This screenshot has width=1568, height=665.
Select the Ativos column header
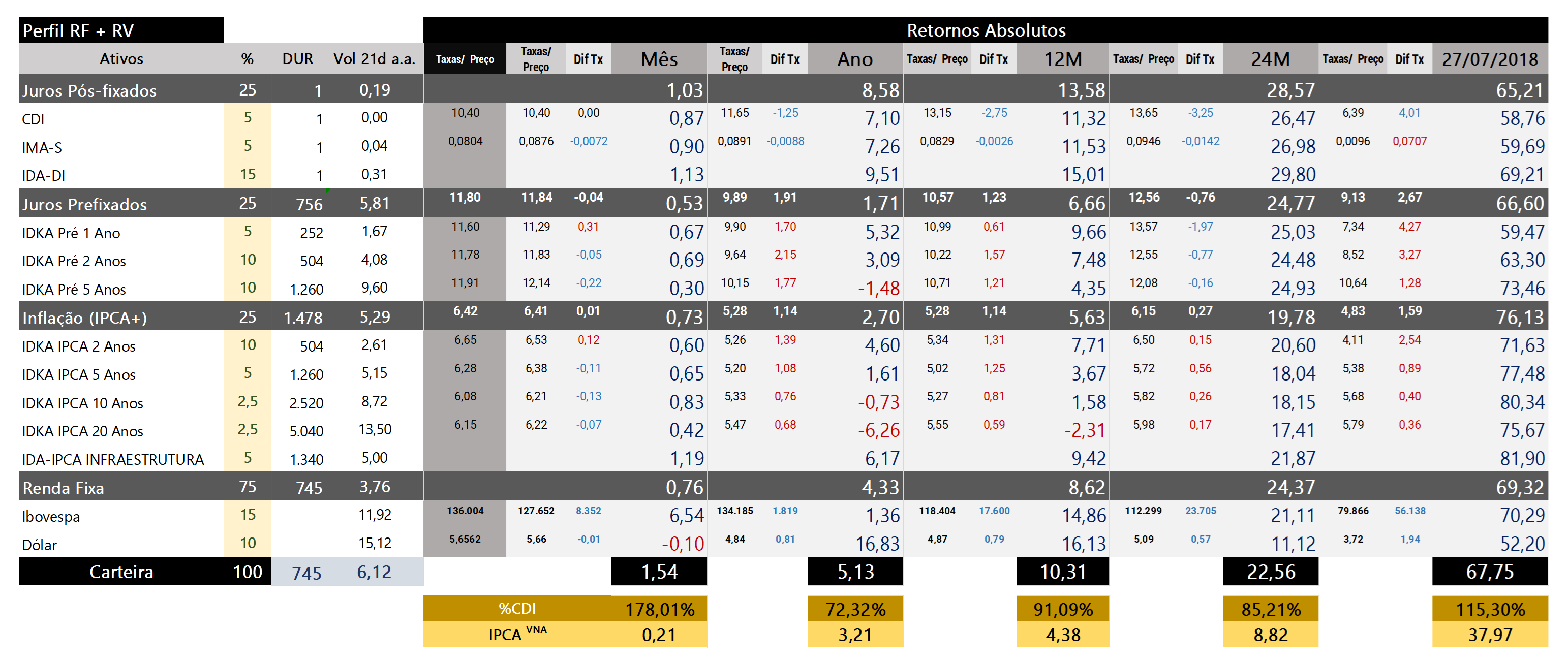point(121,59)
